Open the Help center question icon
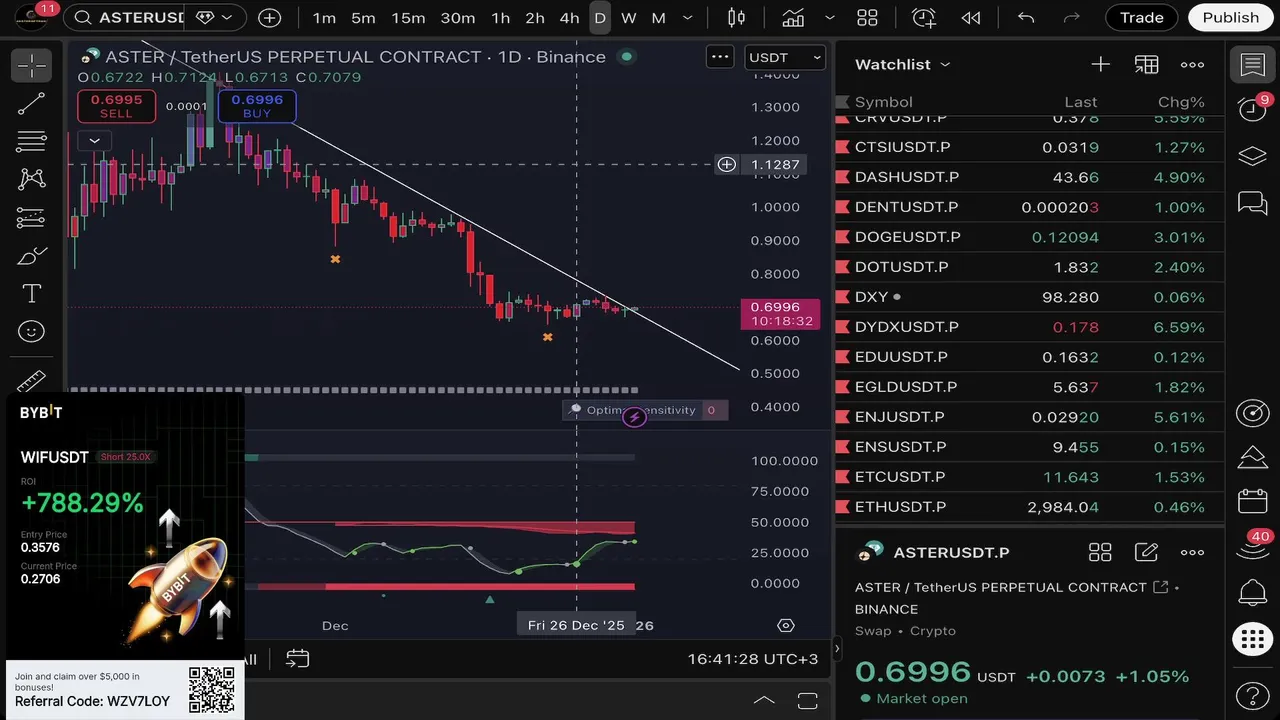The height and width of the screenshot is (720, 1280). point(1252,695)
